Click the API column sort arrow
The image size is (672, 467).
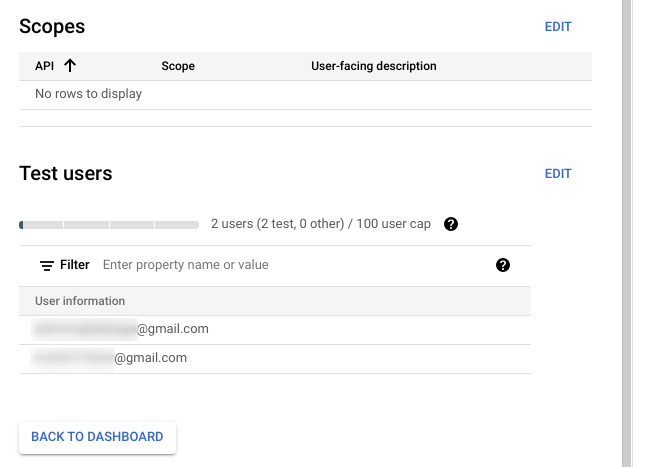pyautogui.click(x=70, y=66)
